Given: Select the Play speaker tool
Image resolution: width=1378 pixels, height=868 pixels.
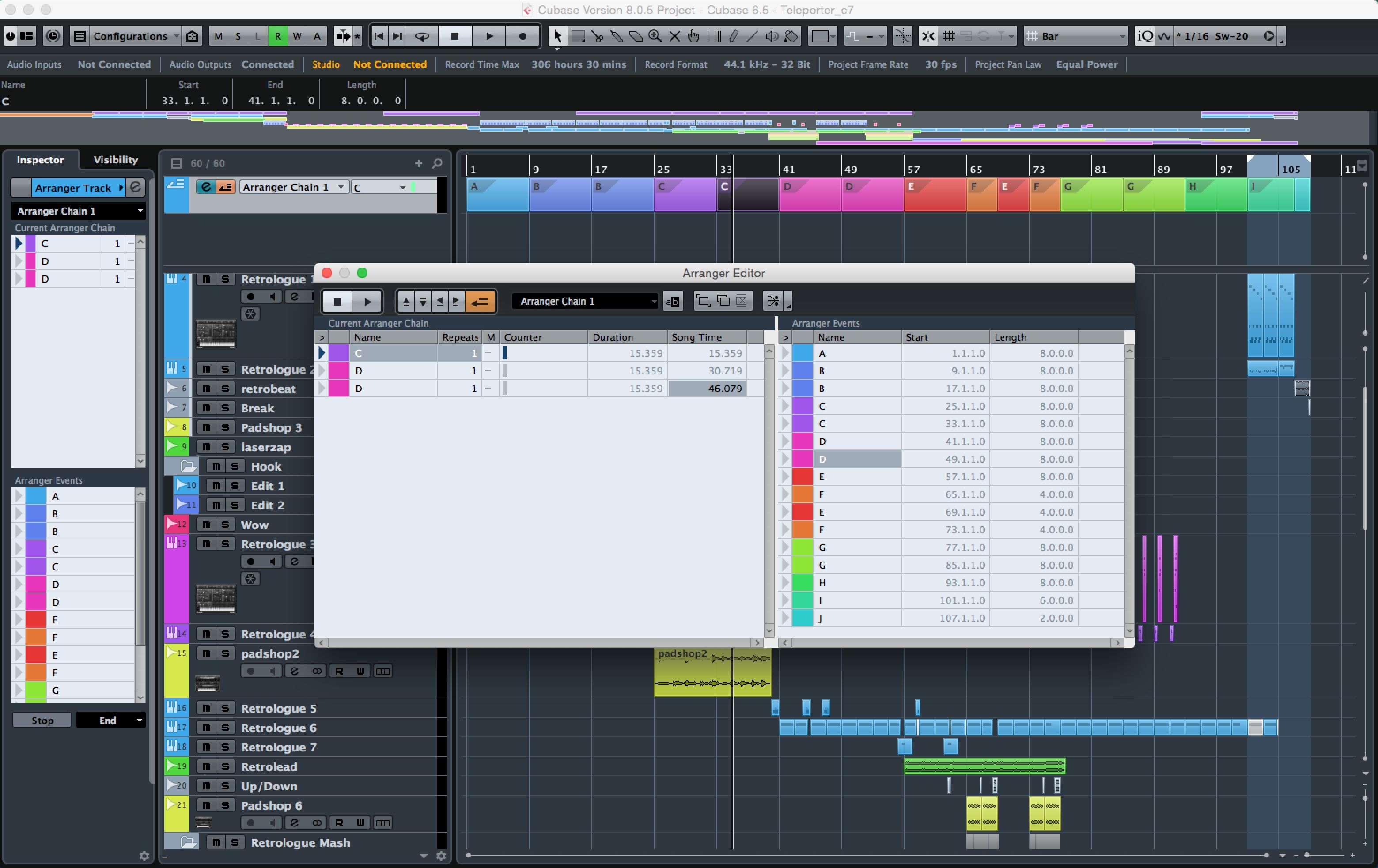Looking at the screenshot, I should (772, 36).
